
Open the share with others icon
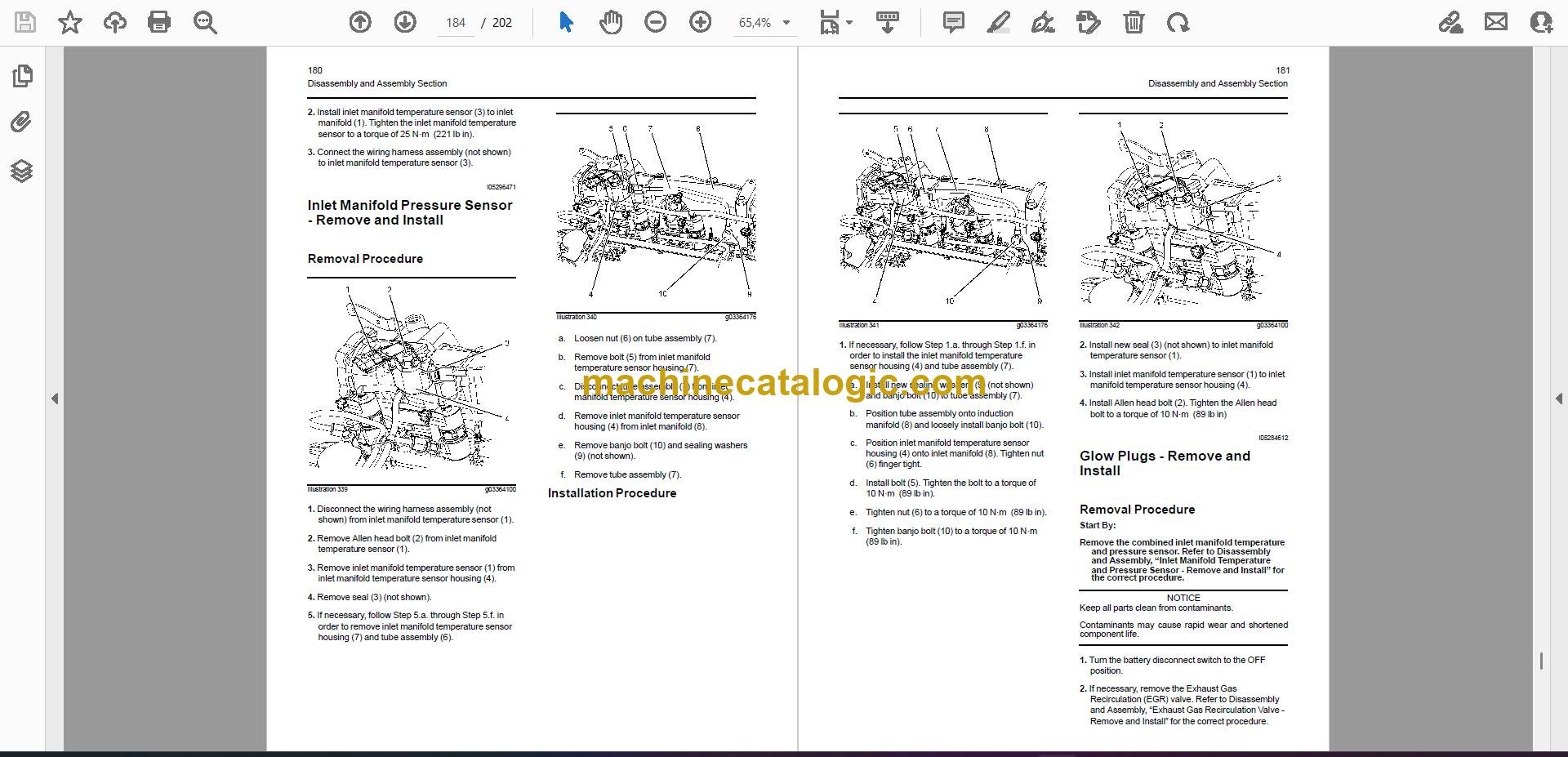click(x=1541, y=22)
